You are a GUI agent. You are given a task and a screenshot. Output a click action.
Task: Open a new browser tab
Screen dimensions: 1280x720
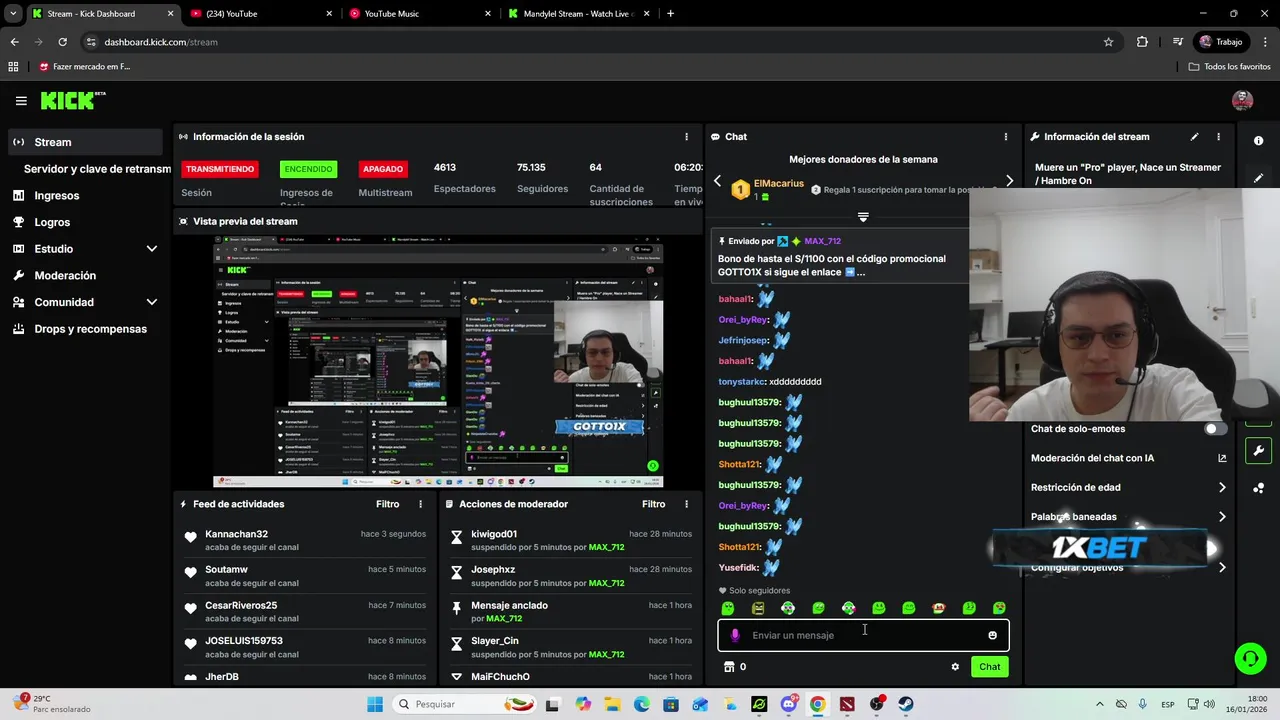pyautogui.click(x=670, y=14)
